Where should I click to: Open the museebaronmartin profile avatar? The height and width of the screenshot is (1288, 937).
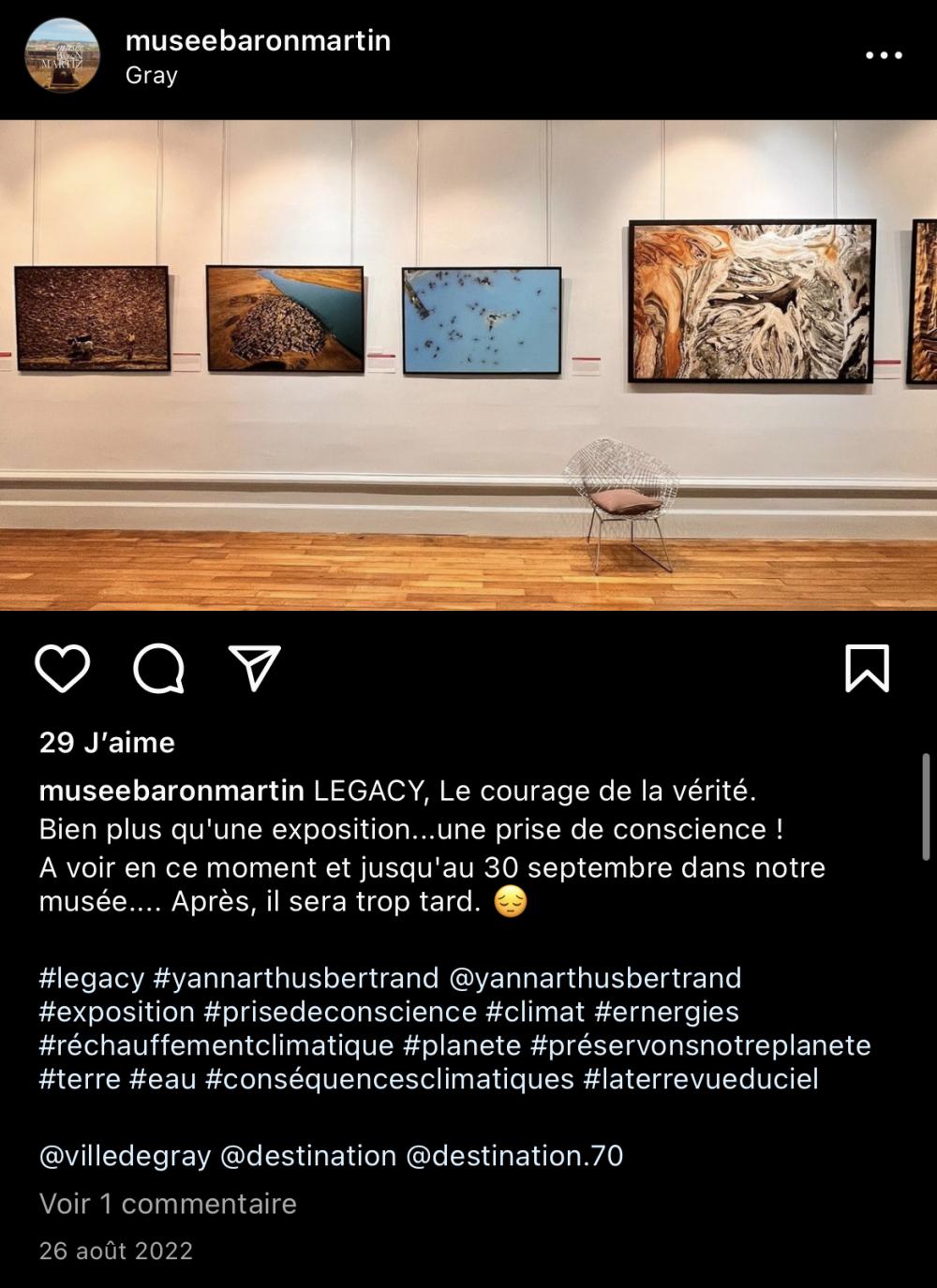pyautogui.click(x=63, y=55)
